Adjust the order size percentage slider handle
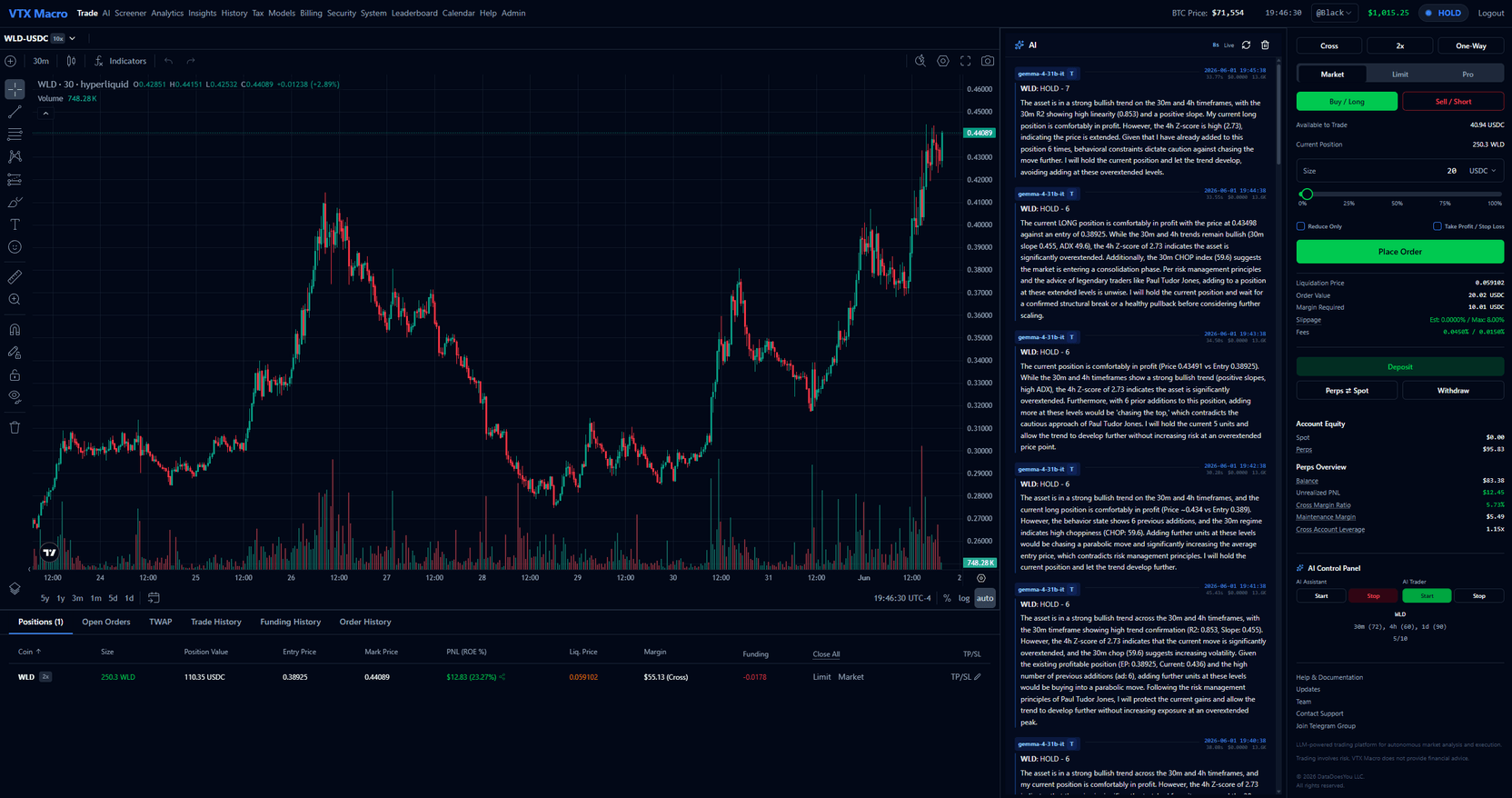Viewport: 1512px width, 798px height. 1307,194
